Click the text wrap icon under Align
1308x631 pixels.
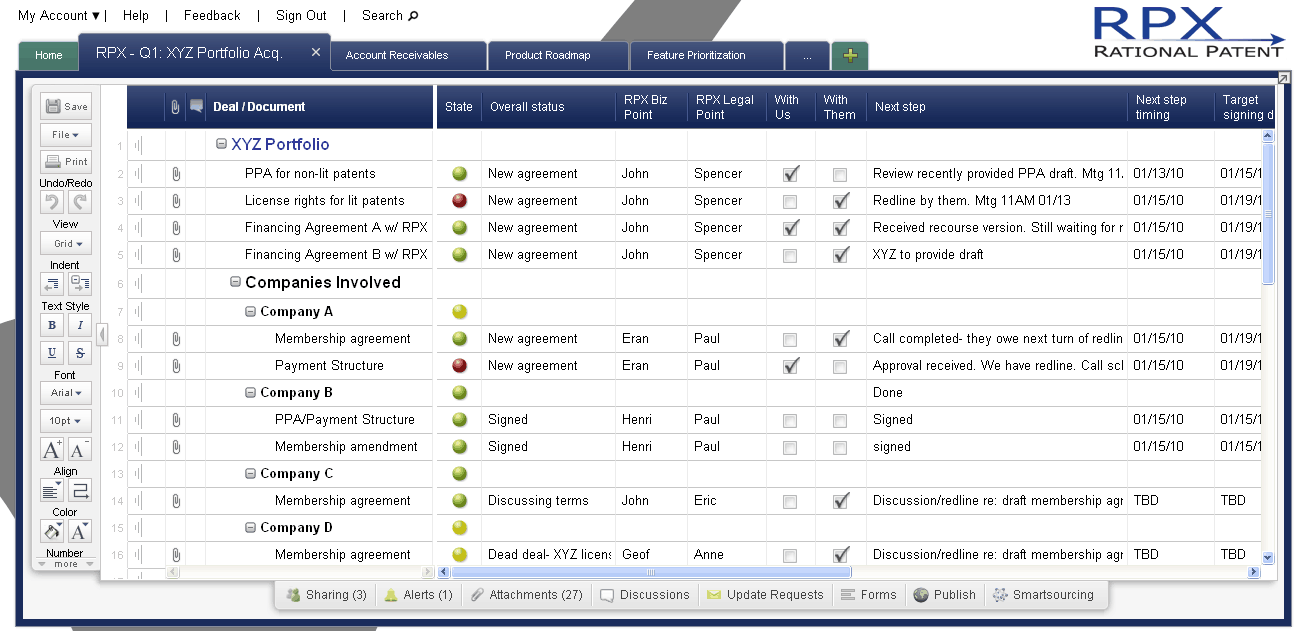coord(80,490)
